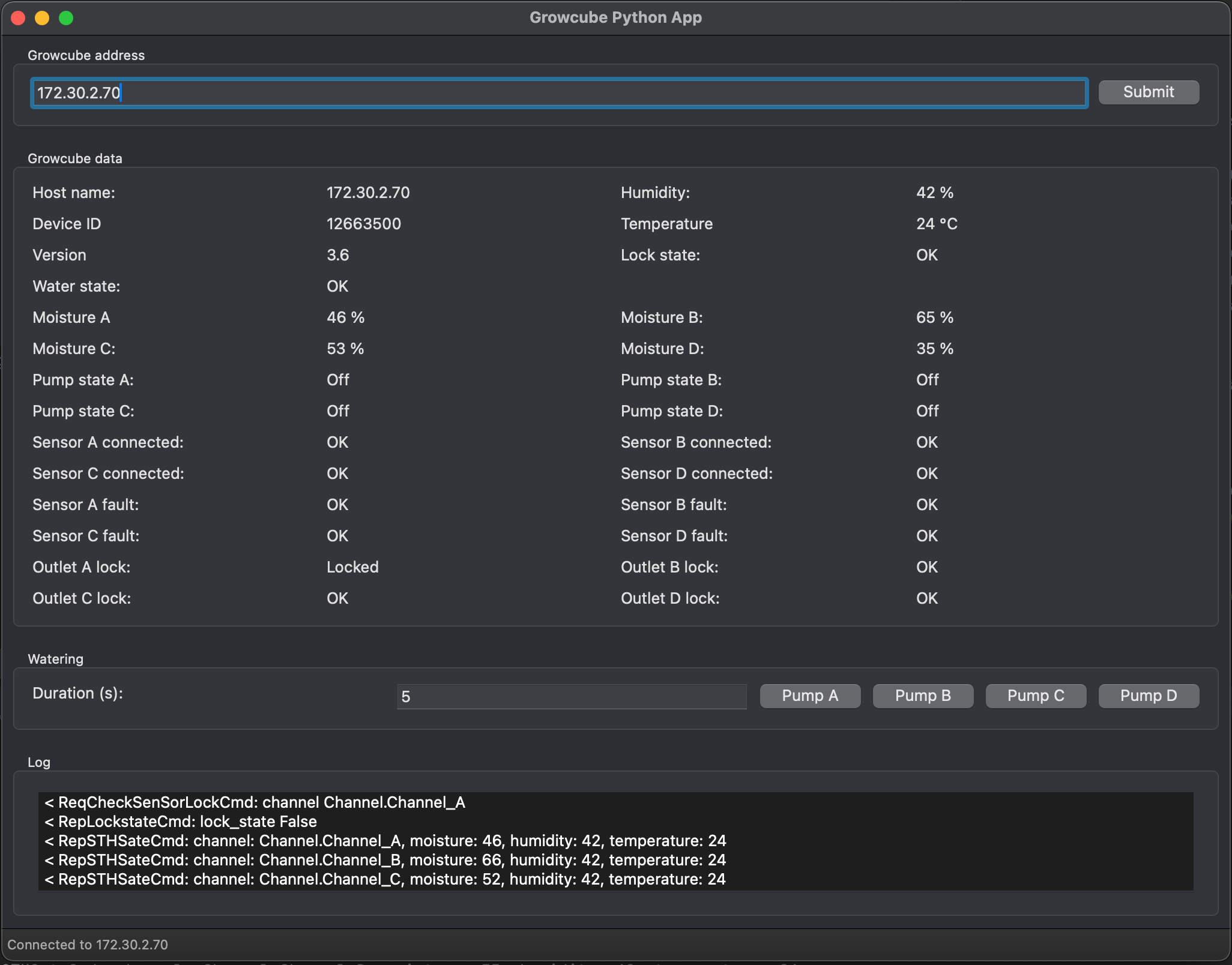Viewport: 1232px width, 965px height.
Task: Click the Pump state A label
Action: [x=83, y=380]
